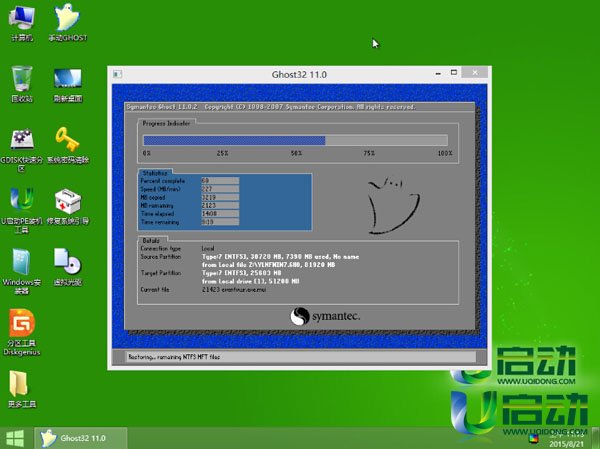600x449 pixels.
Task: Click the system tray color icon
Action: [x=533, y=439]
